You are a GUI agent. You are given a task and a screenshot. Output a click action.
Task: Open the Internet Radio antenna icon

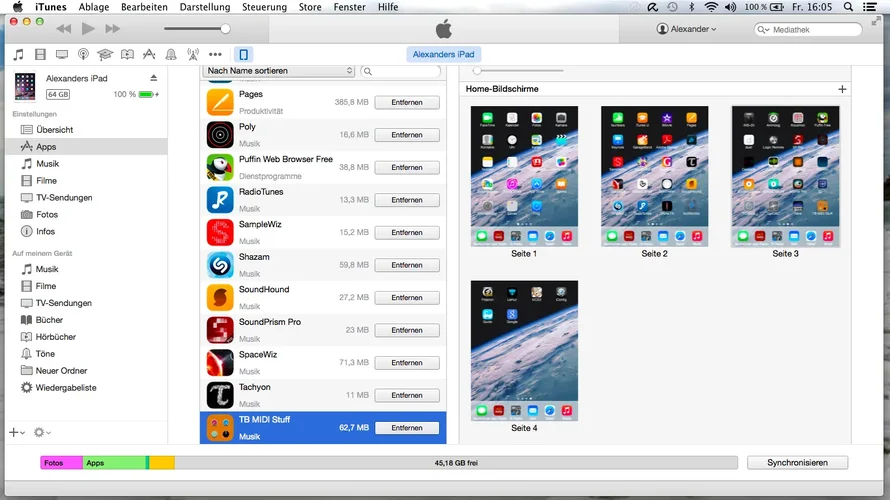click(x=193, y=54)
